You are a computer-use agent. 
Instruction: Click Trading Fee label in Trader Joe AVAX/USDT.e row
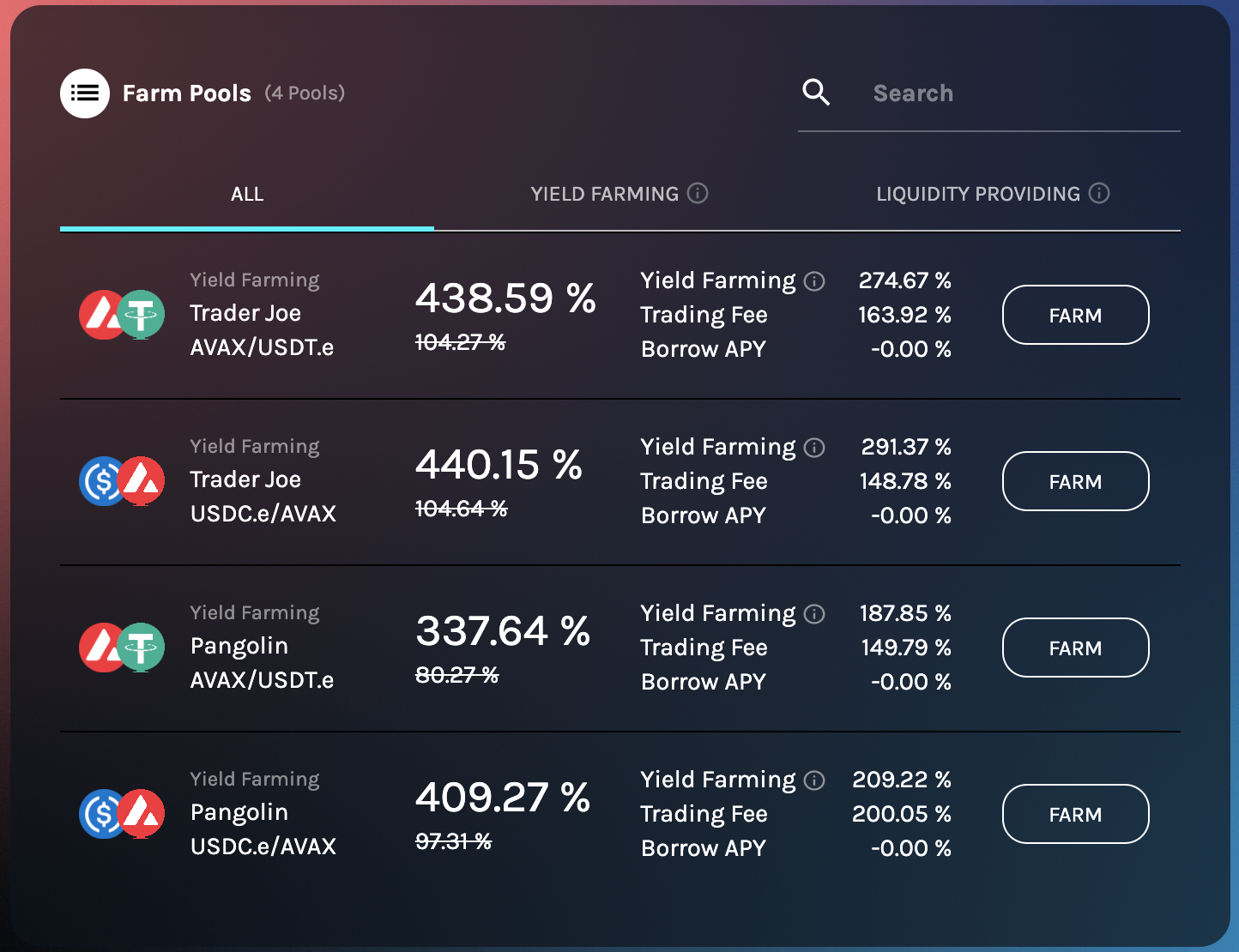(704, 315)
